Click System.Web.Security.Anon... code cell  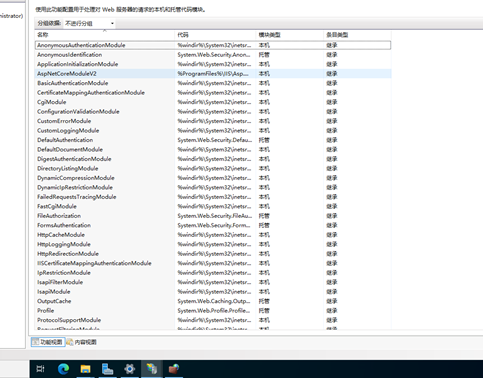click(x=214, y=55)
